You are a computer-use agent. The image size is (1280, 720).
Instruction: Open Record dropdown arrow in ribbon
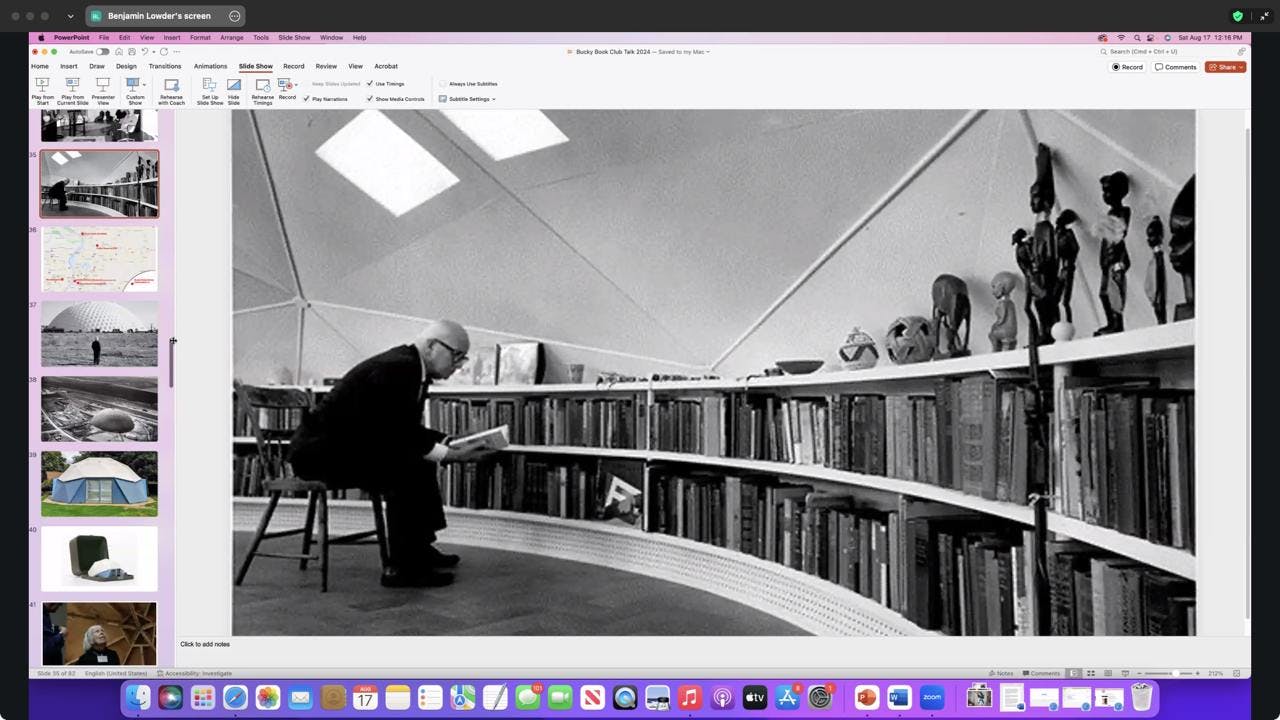(x=296, y=84)
